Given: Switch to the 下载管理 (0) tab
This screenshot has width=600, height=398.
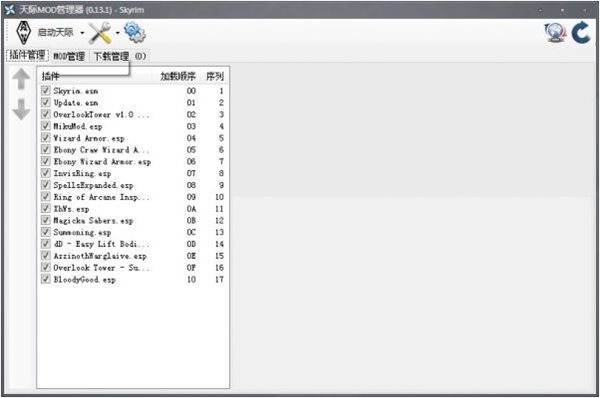Looking at the screenshot, I should [x=119, y=56].
